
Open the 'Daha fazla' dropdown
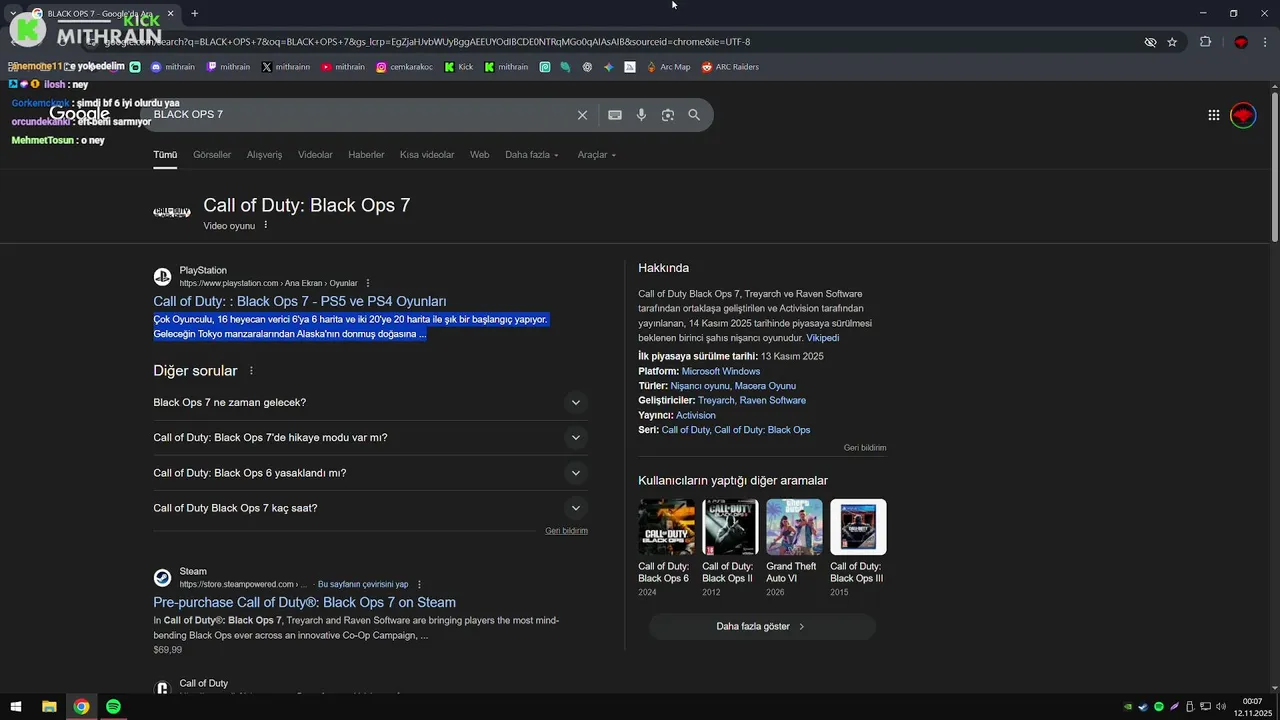532,155
